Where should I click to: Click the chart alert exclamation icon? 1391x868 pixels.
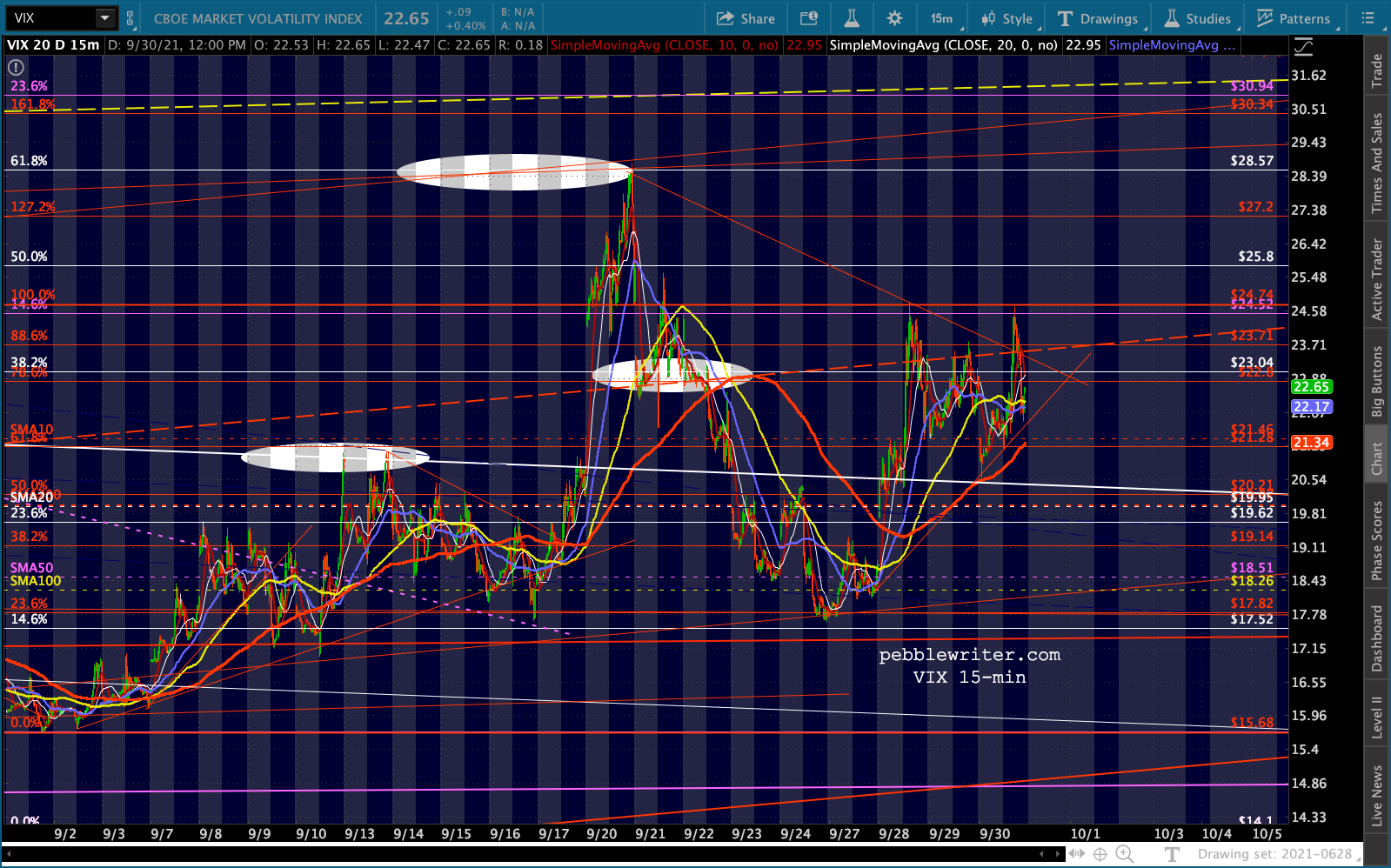(x=16, y=67)
